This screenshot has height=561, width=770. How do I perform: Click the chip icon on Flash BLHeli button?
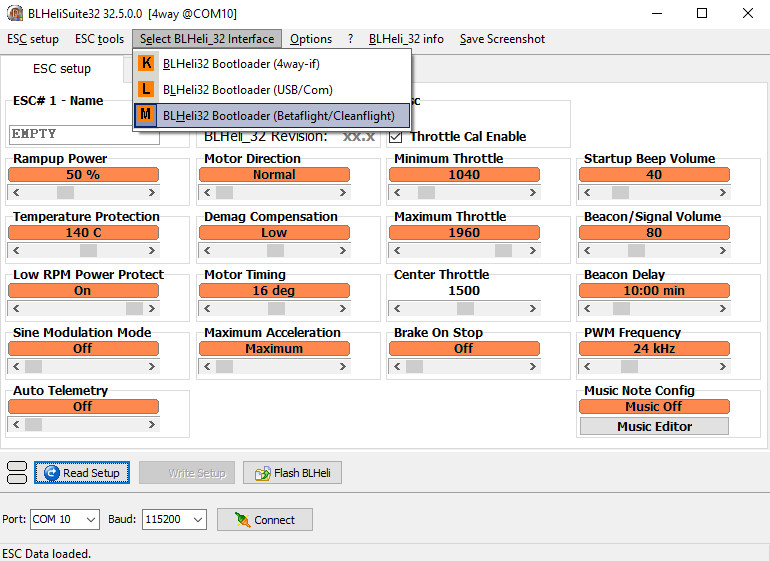tap(261, 473)
